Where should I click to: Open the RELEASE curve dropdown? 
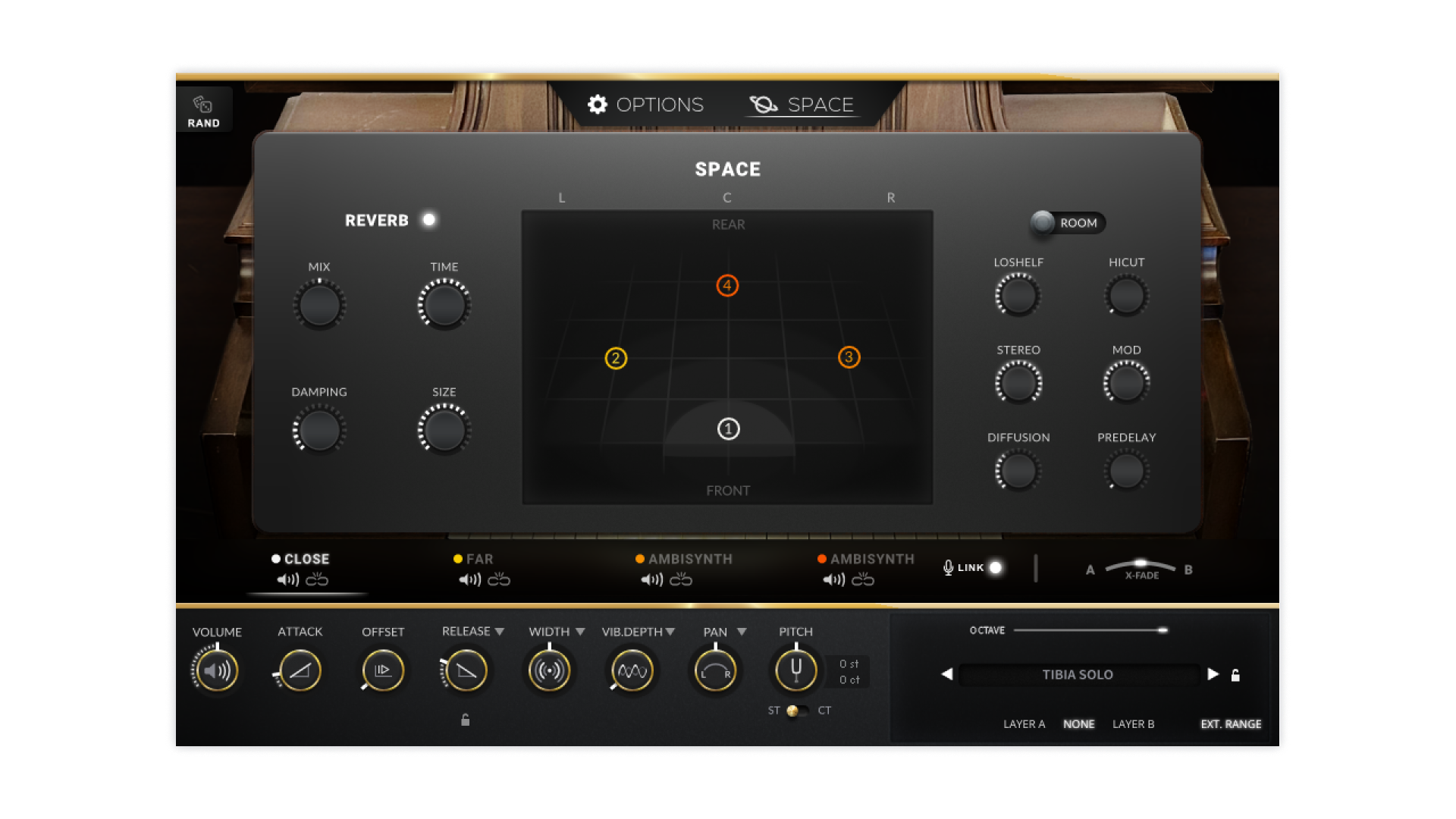point(500,630)
